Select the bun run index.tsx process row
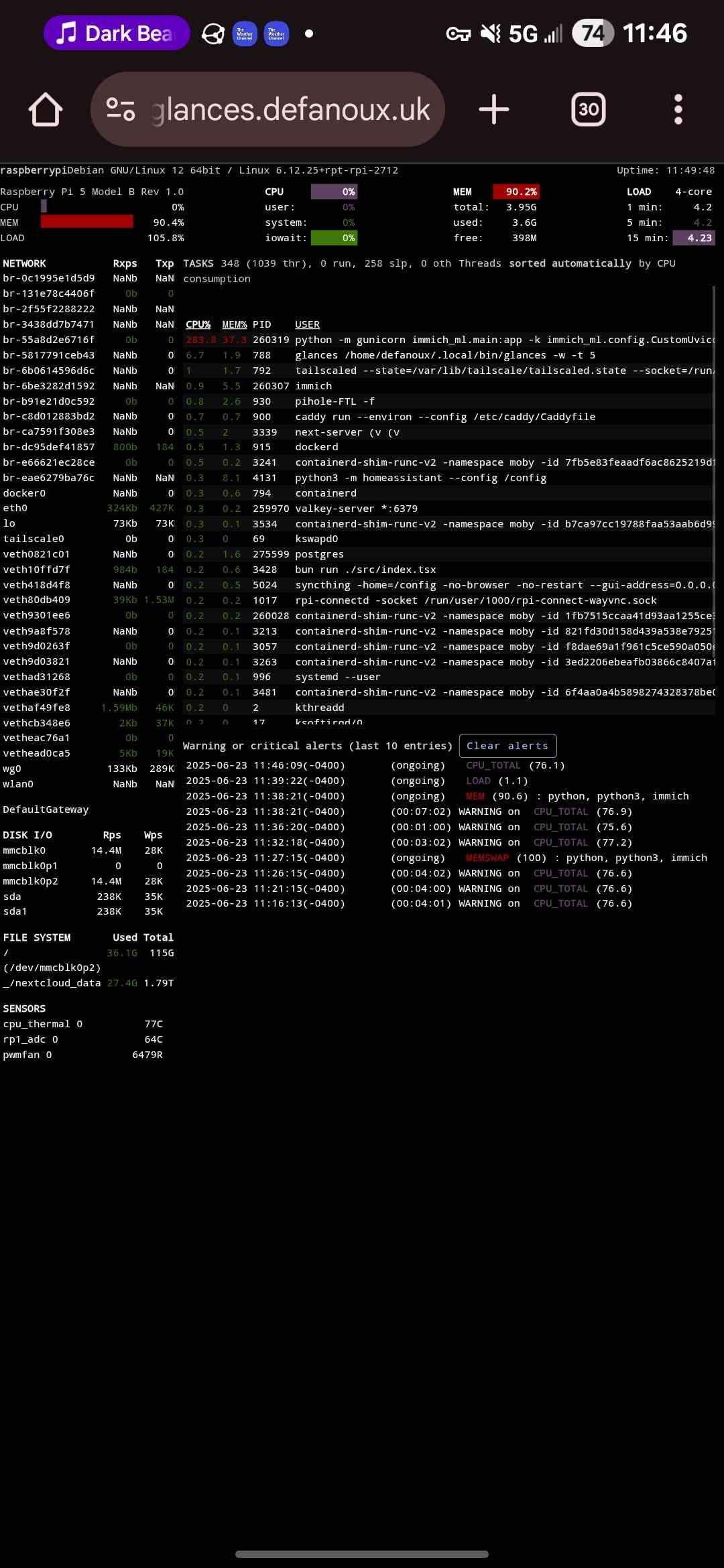 tap(449, 570)
